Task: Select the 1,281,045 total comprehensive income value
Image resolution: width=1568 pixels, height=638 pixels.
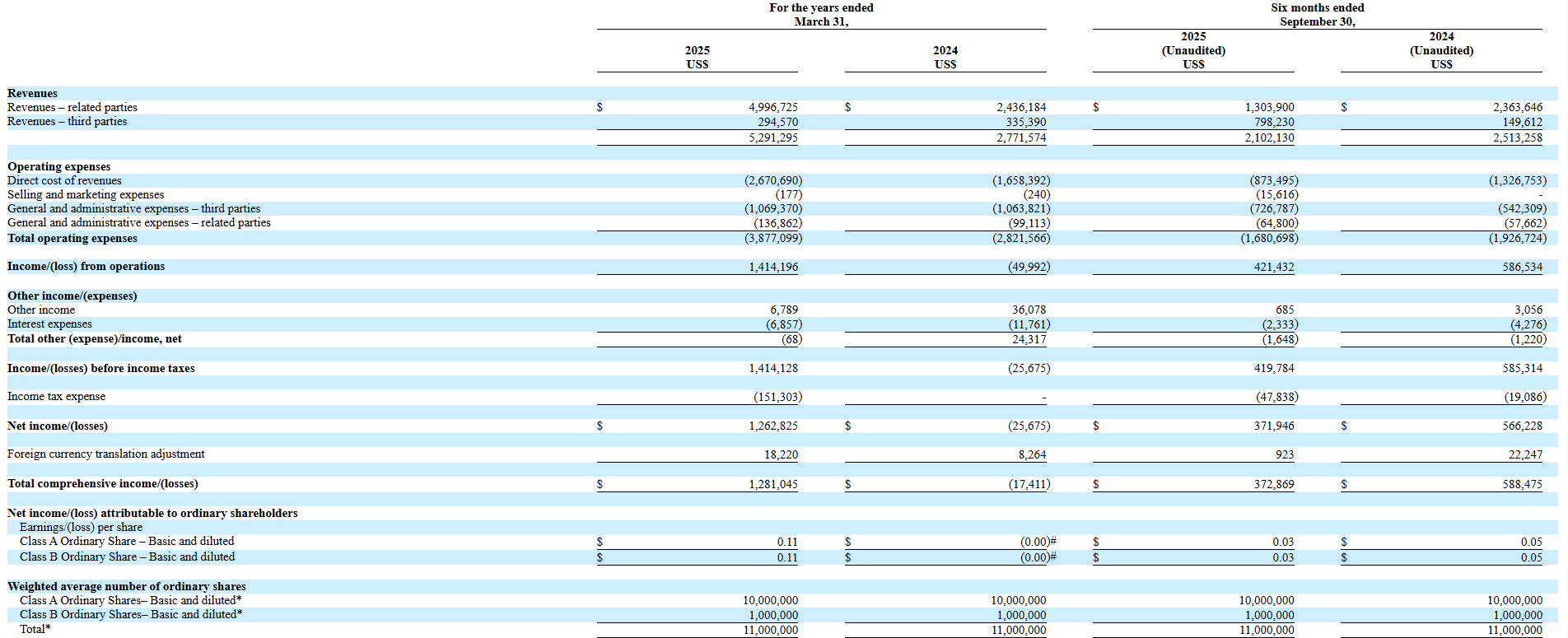Action: [x=772, y=484]
